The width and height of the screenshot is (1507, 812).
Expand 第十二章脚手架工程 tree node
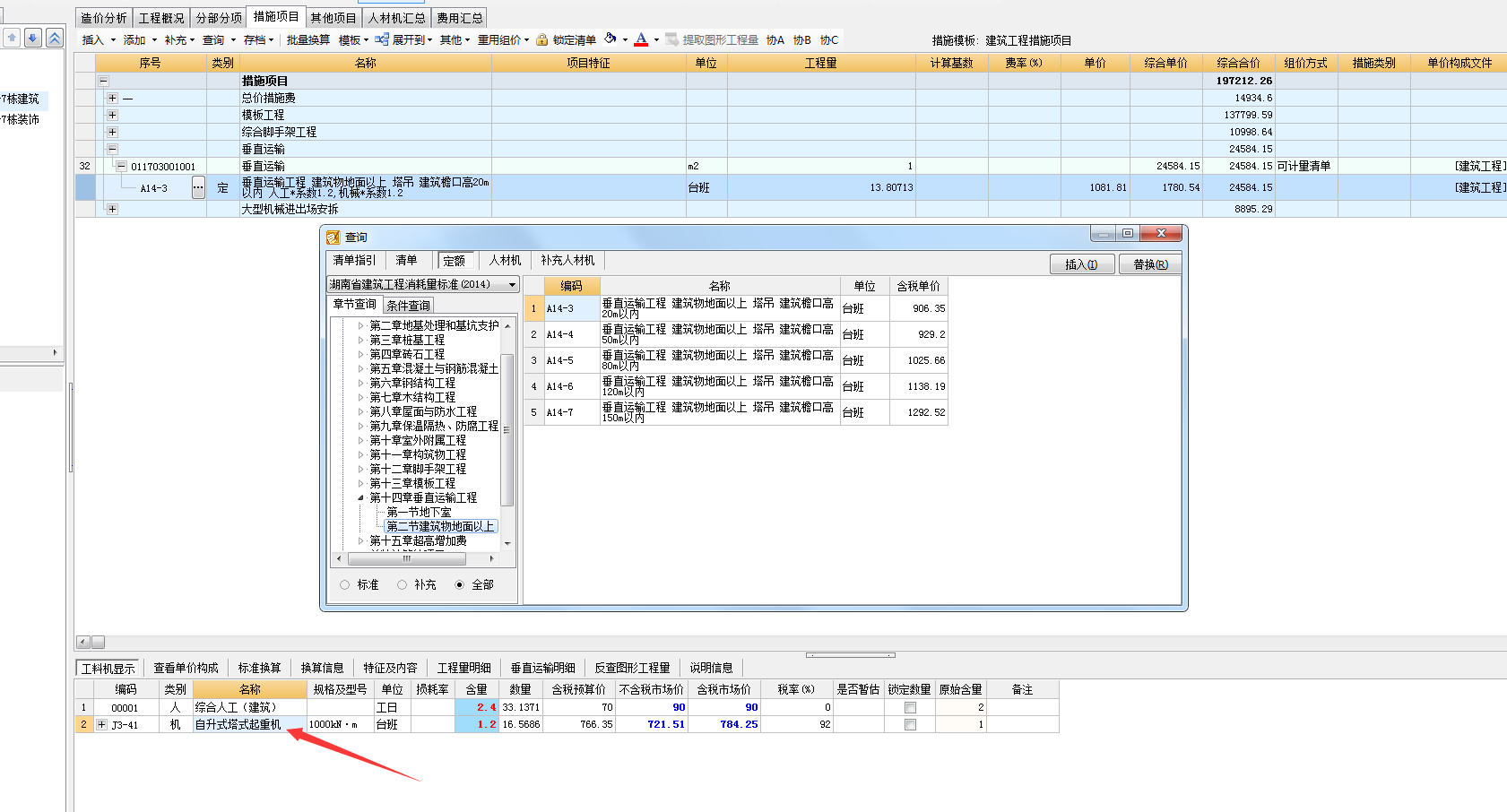[x=361, y=469]
